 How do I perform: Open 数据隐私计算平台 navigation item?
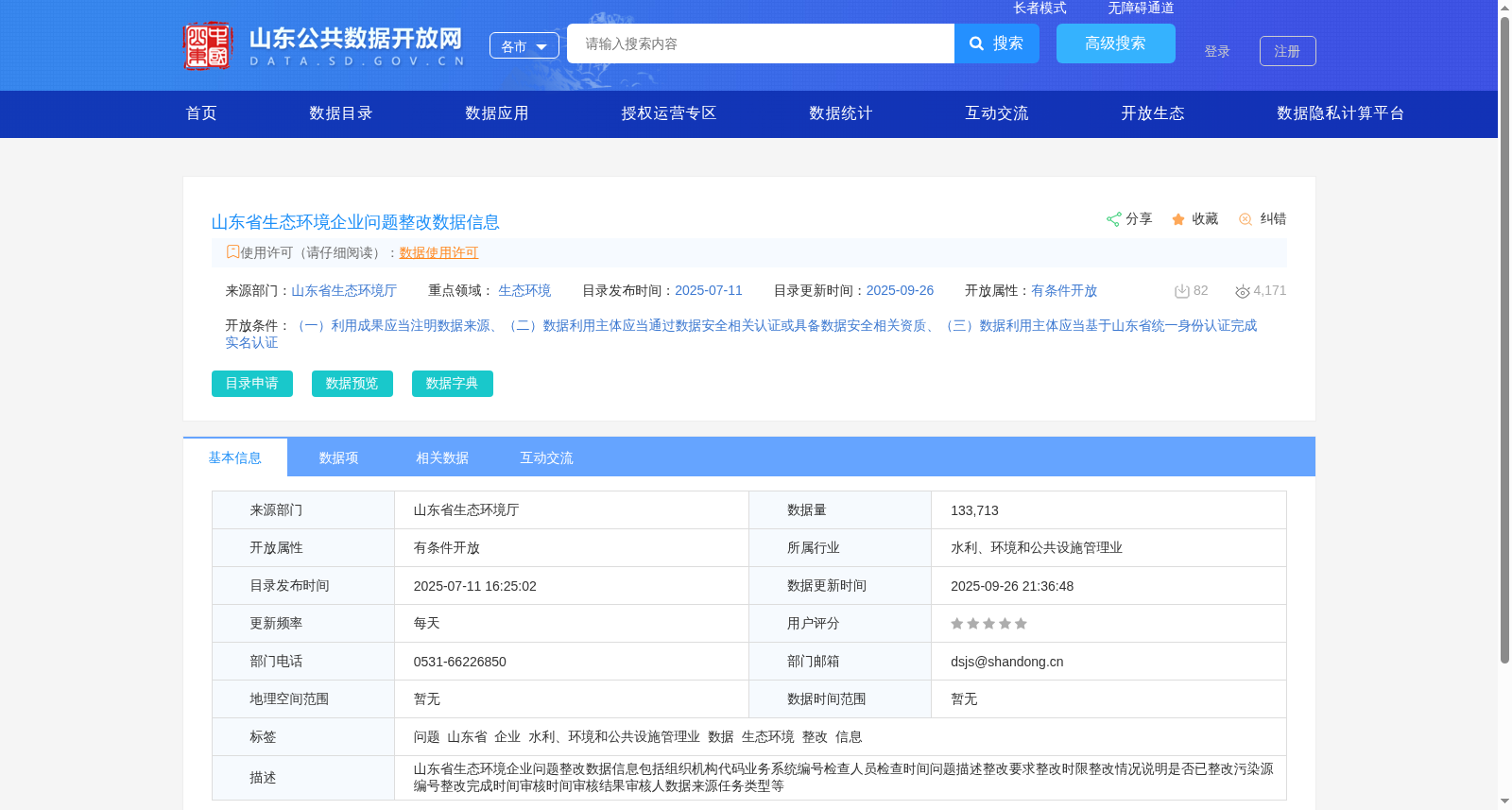click(1341, 113)
